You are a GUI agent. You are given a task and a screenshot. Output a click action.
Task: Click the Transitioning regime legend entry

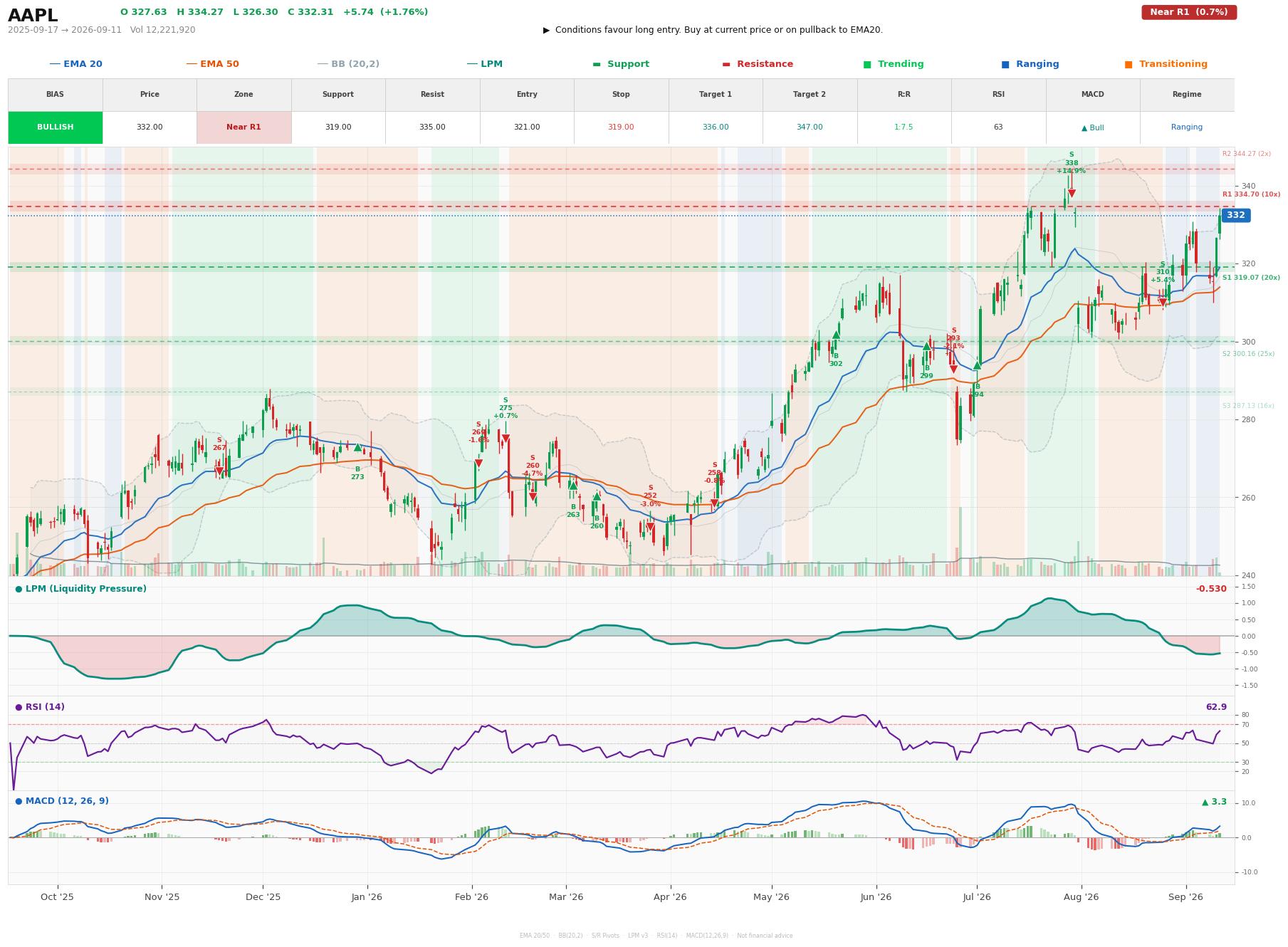coord(1166,64)
